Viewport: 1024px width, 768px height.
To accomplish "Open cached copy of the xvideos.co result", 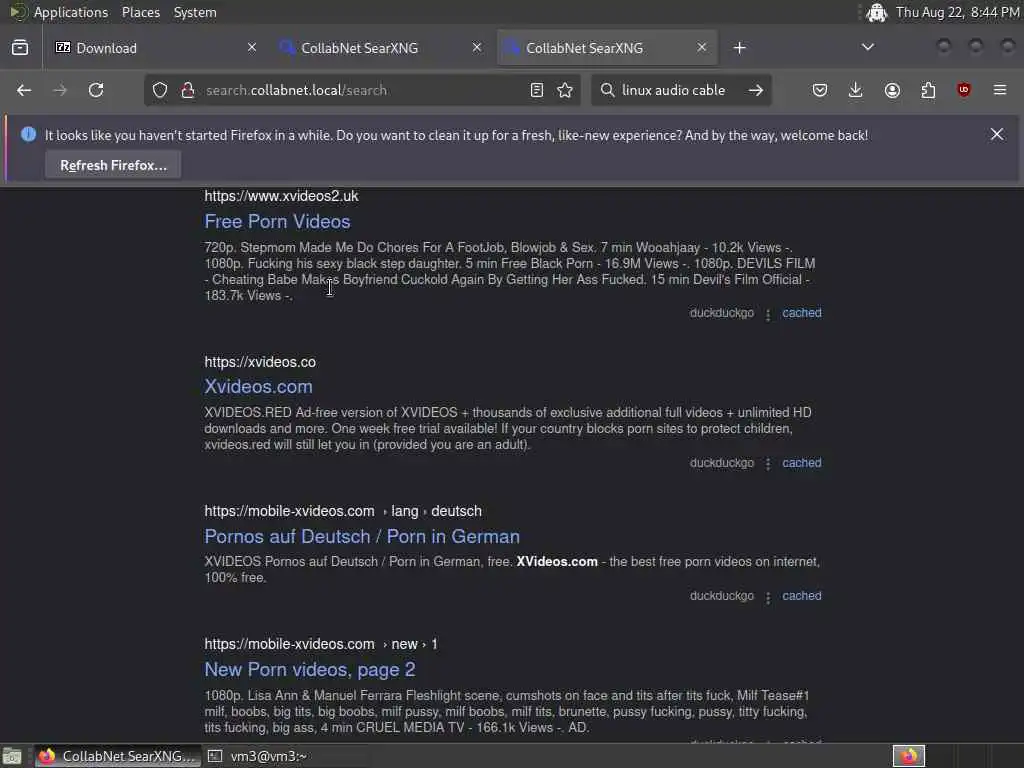I will 802,463.
